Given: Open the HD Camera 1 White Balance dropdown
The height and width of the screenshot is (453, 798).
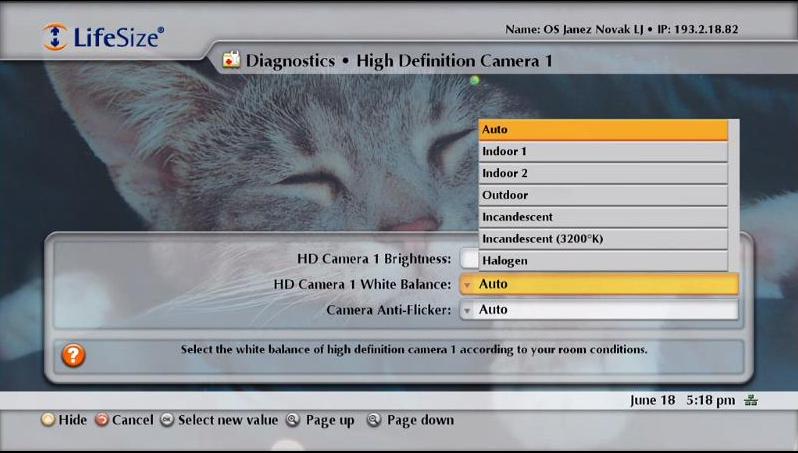Looking at the screenshot, I should (599, 284).
